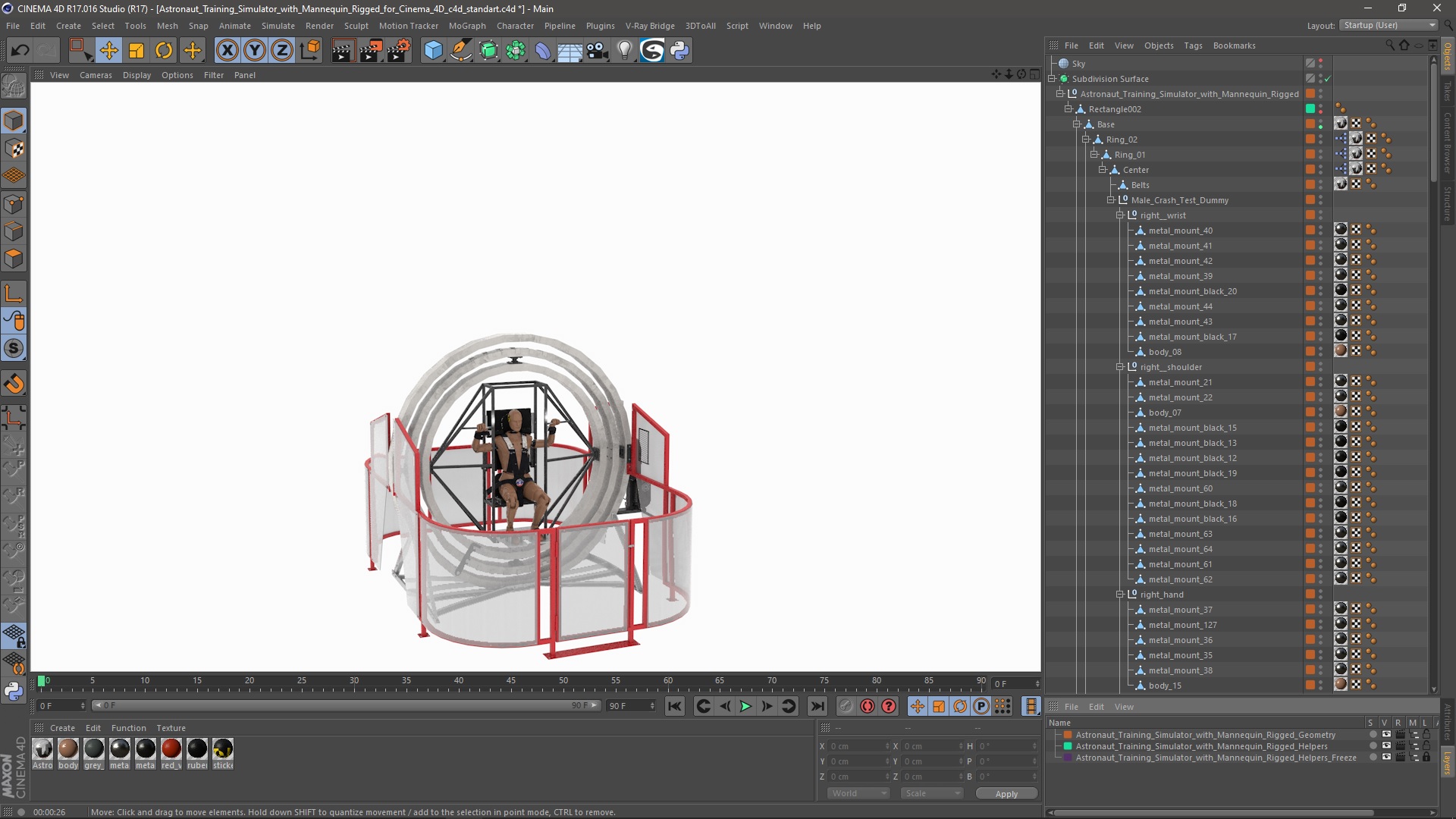This screenshot has height=819, width=1456.
Task: Open Object Manager Tags menu
Action: pyautogui.click(x=1193, y=45)
